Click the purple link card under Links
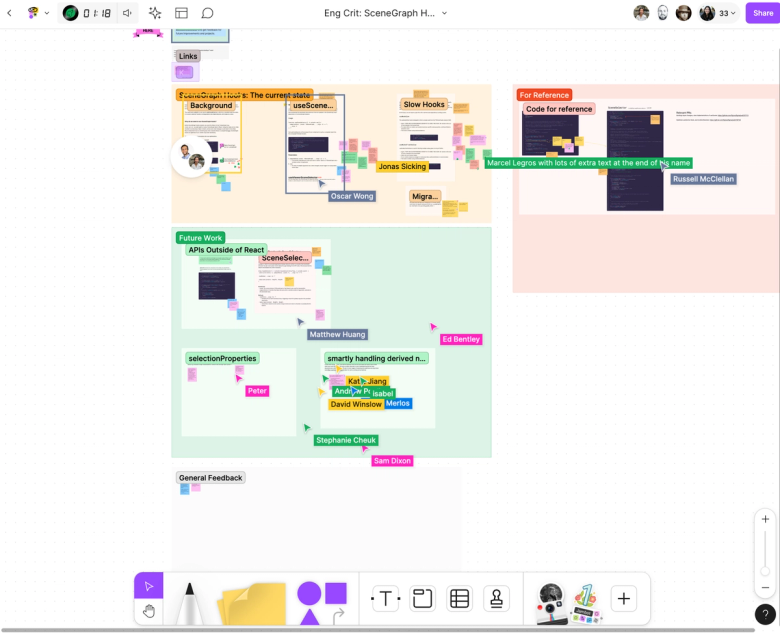The width and height of the screenshot is (780, 633). (185, 72)
